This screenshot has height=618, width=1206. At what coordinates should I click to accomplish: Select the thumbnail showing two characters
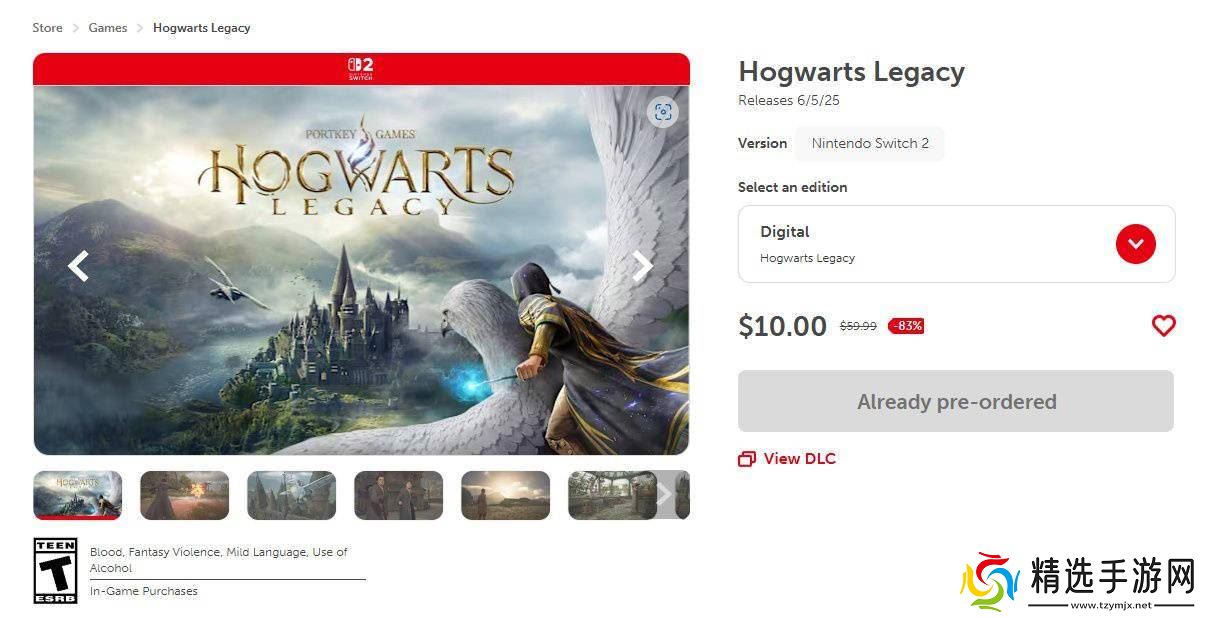(398, 495)
